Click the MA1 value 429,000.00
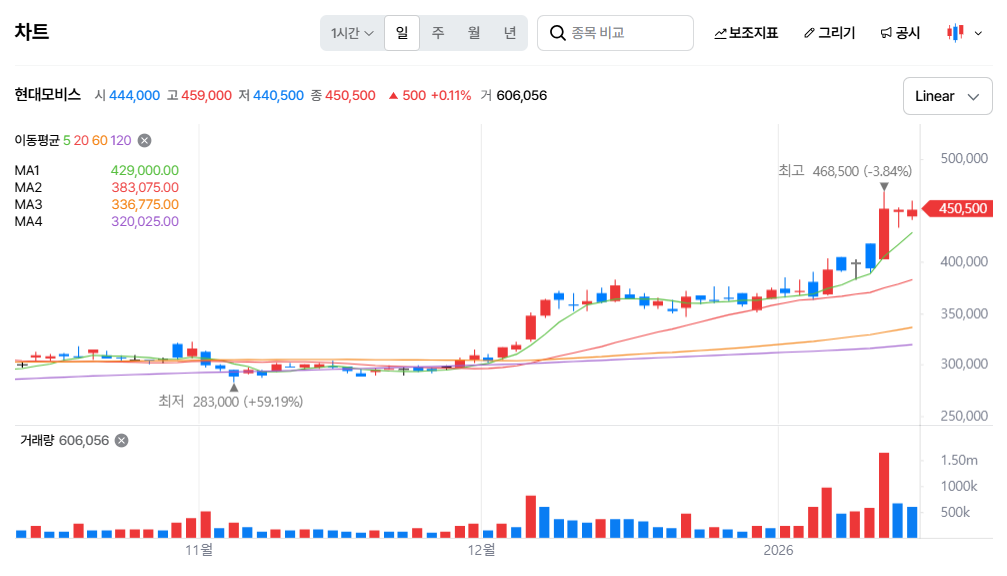1007x576 pixels. click(x=144, y=171)
